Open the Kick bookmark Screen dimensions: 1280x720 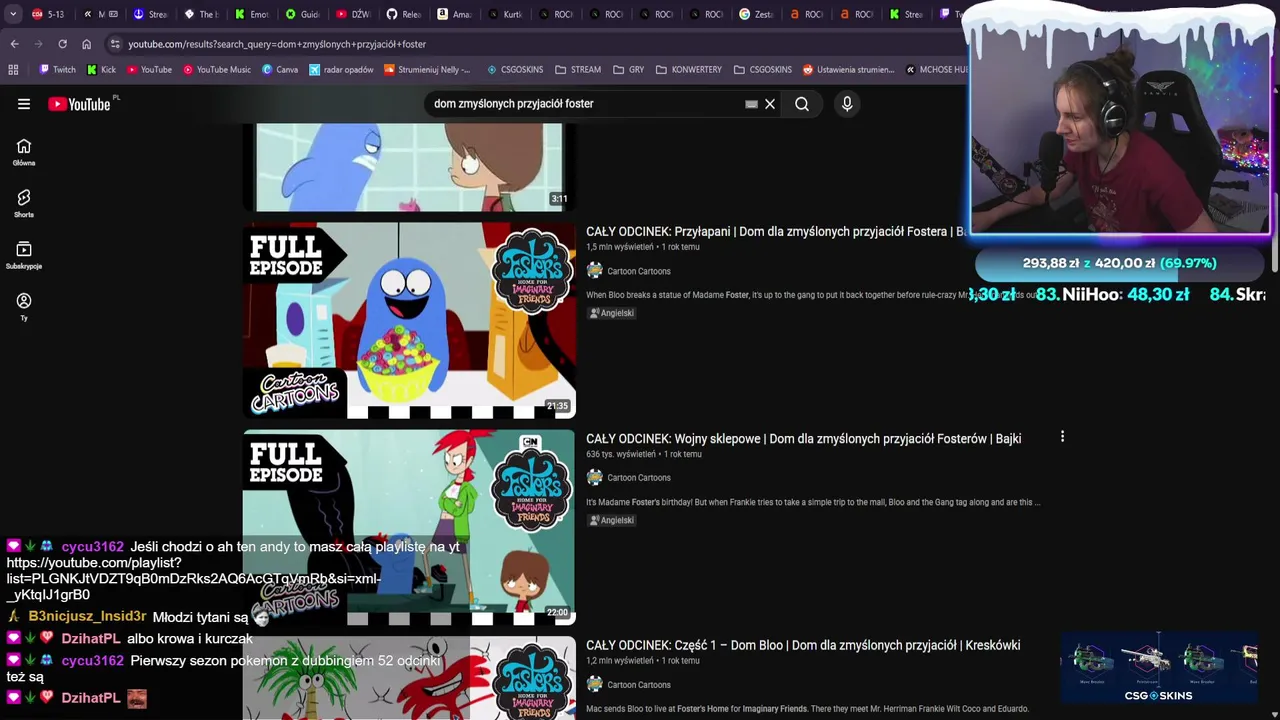[101, 70]
